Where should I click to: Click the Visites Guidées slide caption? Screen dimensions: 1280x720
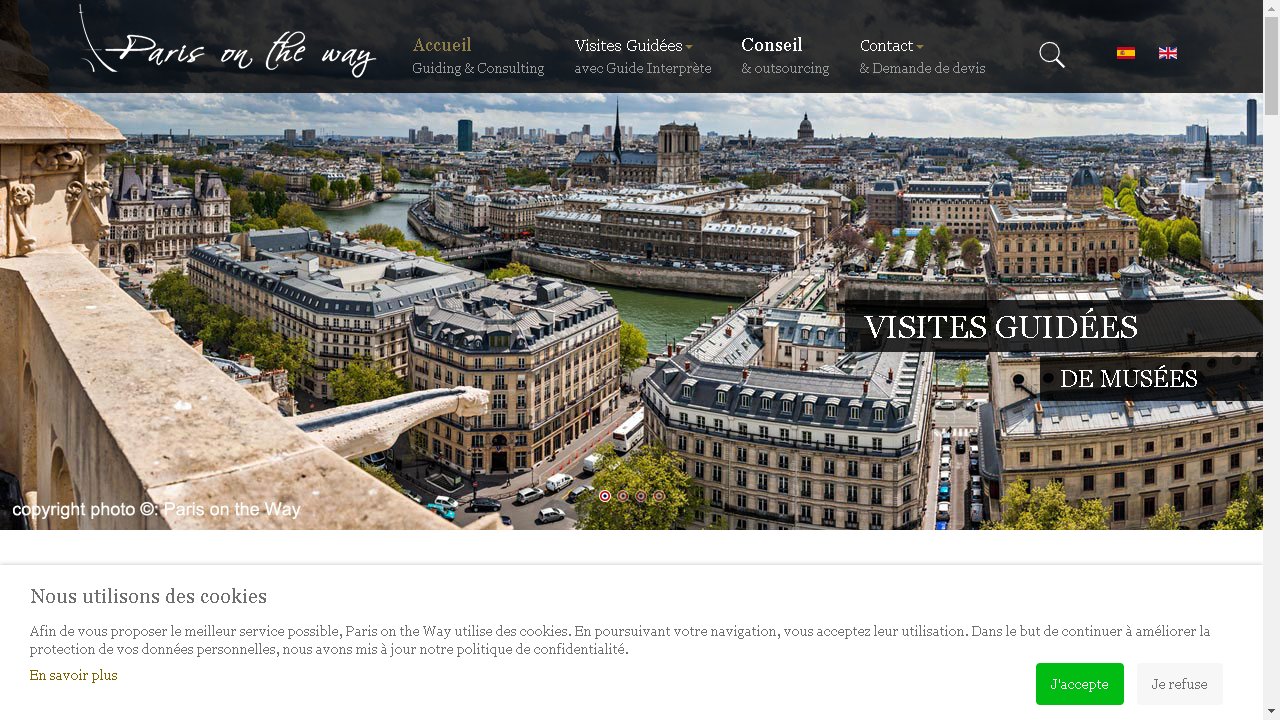coord(1001,327)
